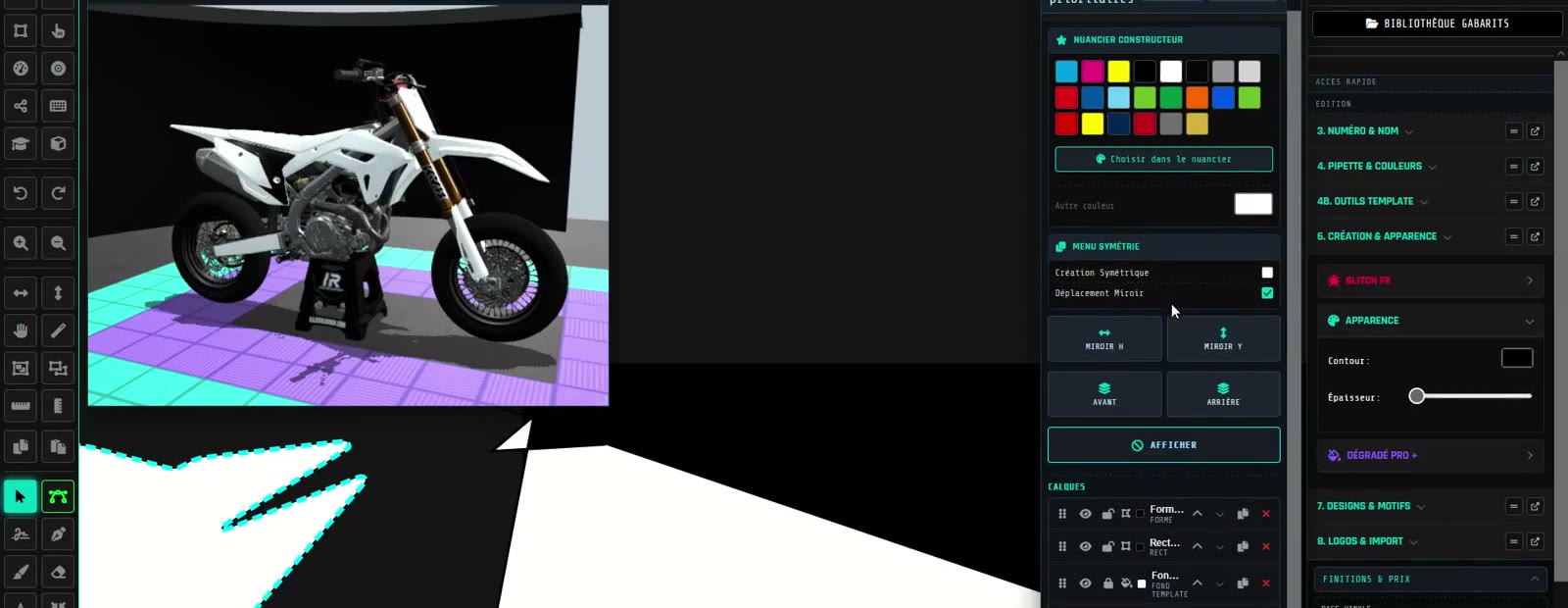Hide the Rect layer via eye icon
The height and width of the screenshot is (608, 1568).
point(1085,546)
